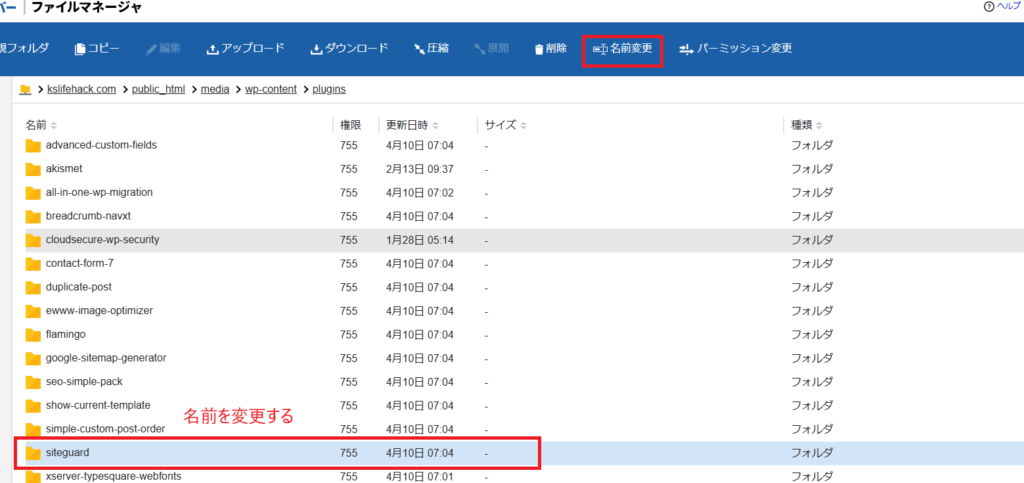Open Permission change (パーミッション変更)
This screenshot has height=483, width=1024.
735,48
